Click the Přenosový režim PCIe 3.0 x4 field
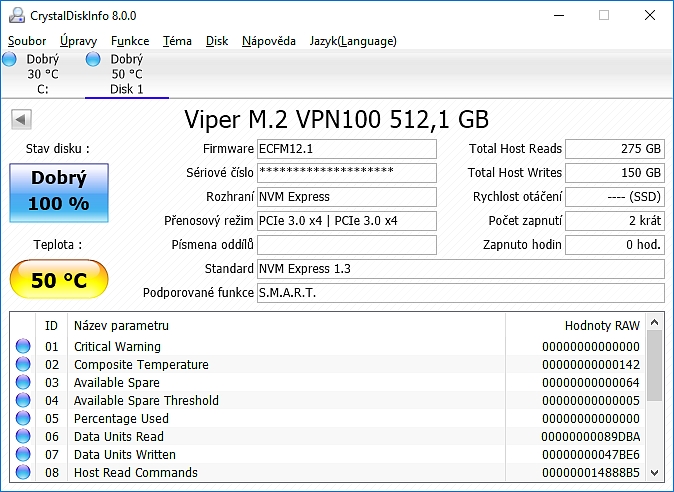 346,221
